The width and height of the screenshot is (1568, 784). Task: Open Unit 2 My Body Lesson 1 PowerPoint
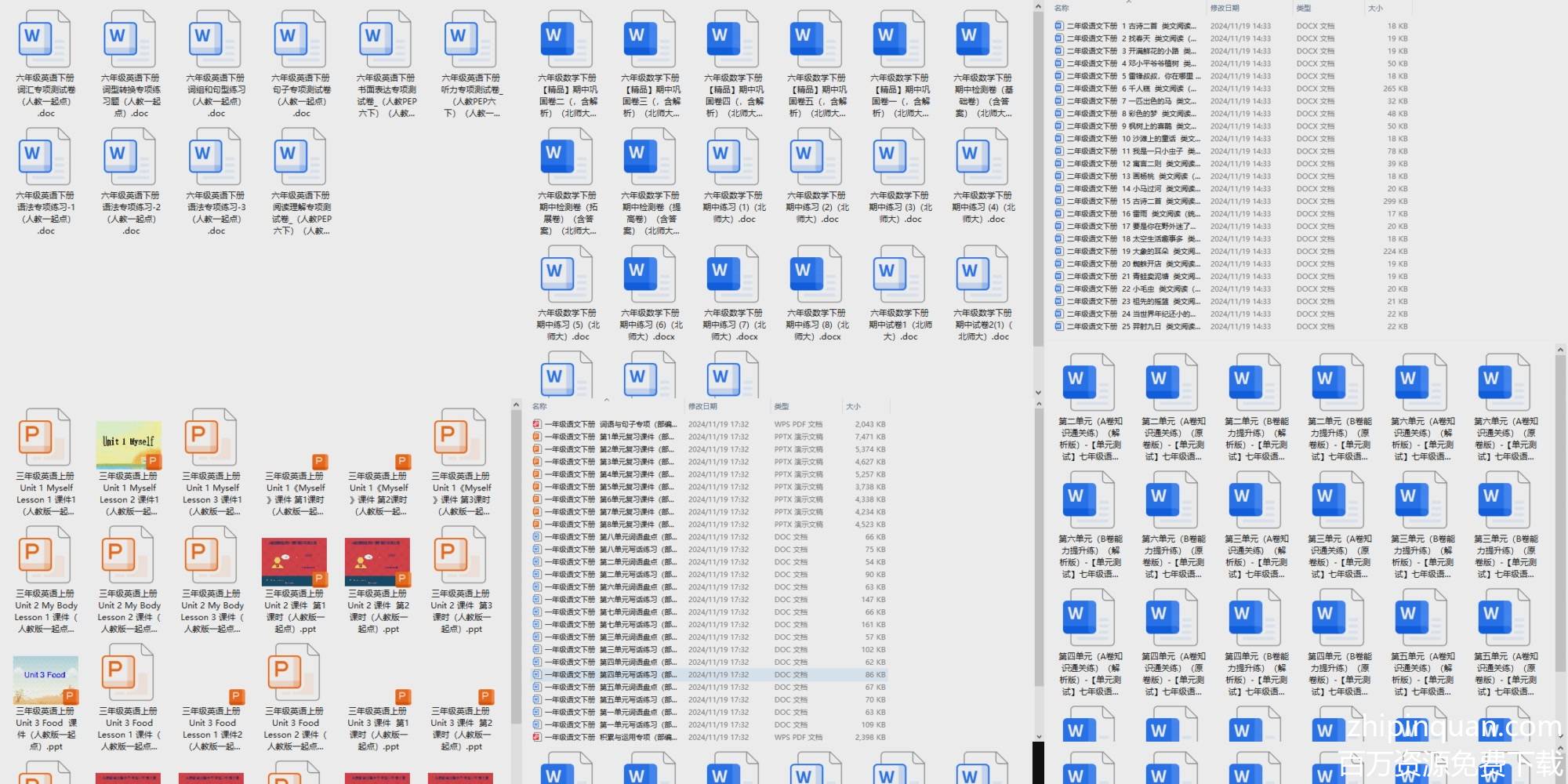[45, 556]
